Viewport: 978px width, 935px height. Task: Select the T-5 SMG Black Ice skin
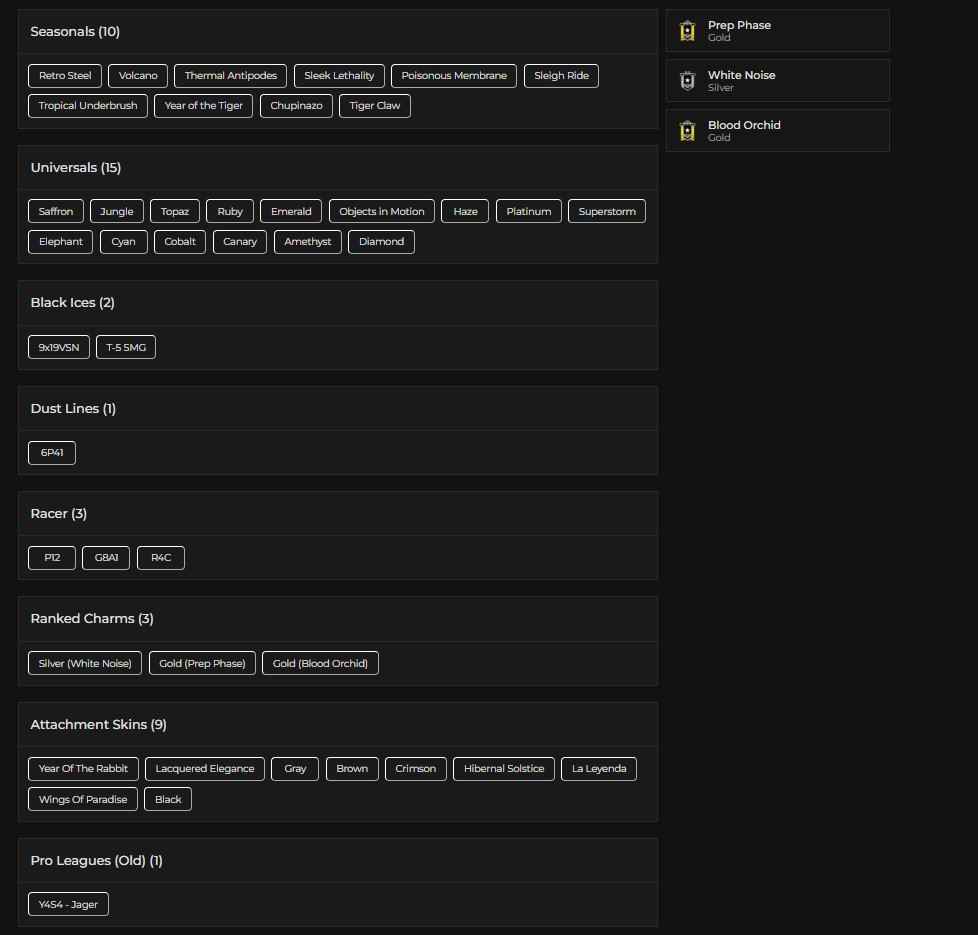click(x=125, y=347)
